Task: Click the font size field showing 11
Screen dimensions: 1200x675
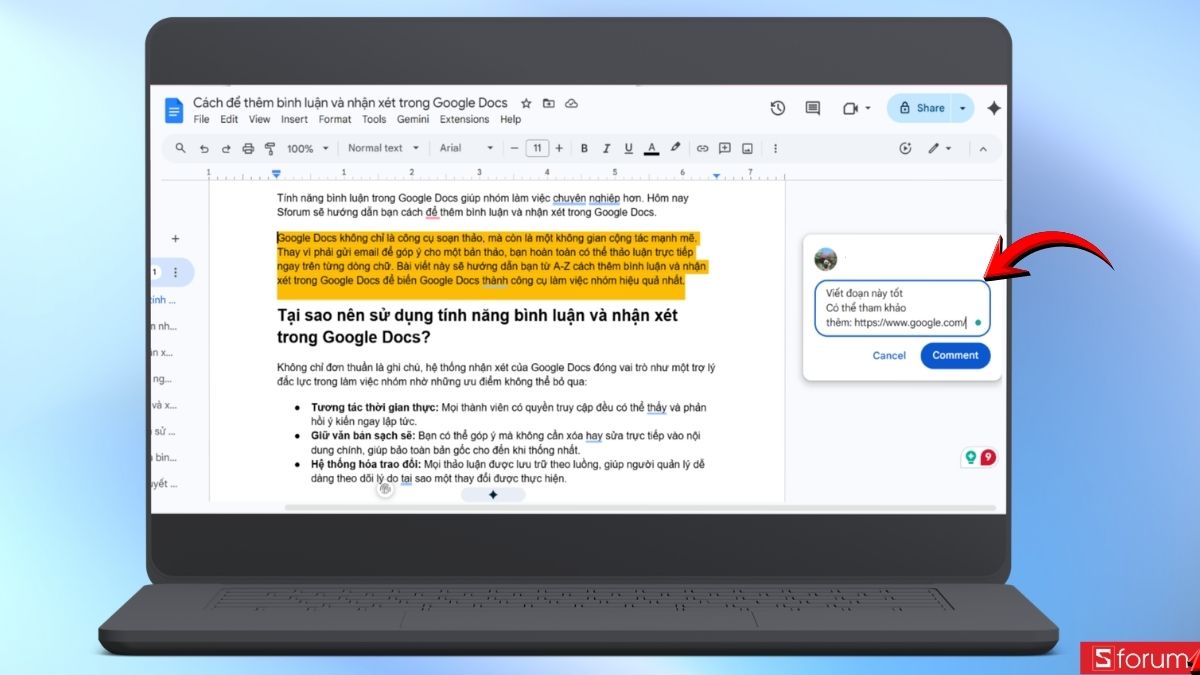Action: point(537,148)
